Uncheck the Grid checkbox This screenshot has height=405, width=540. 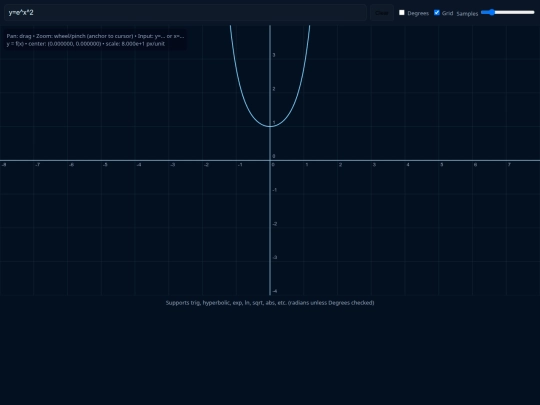point(437,13)
